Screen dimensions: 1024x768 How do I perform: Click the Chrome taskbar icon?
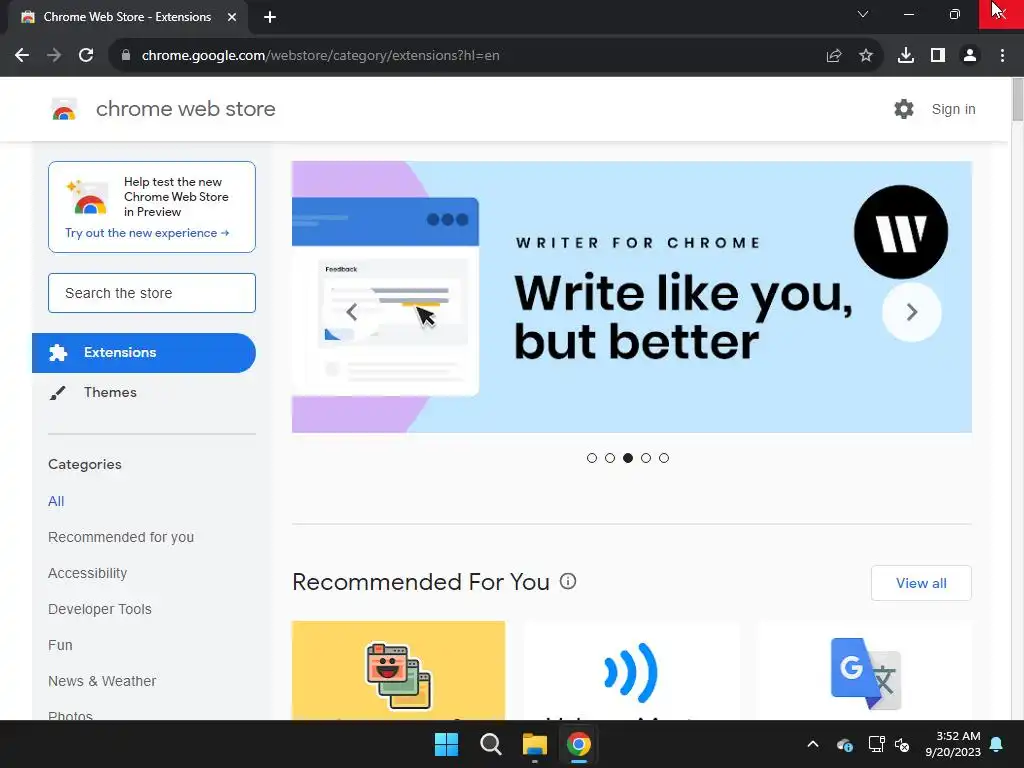pos(579,744)
